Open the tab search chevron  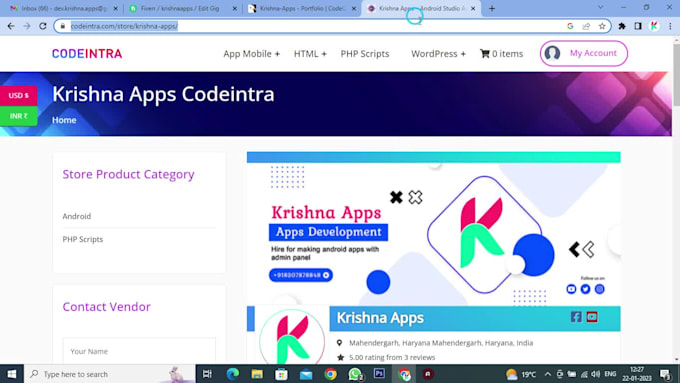601,7
